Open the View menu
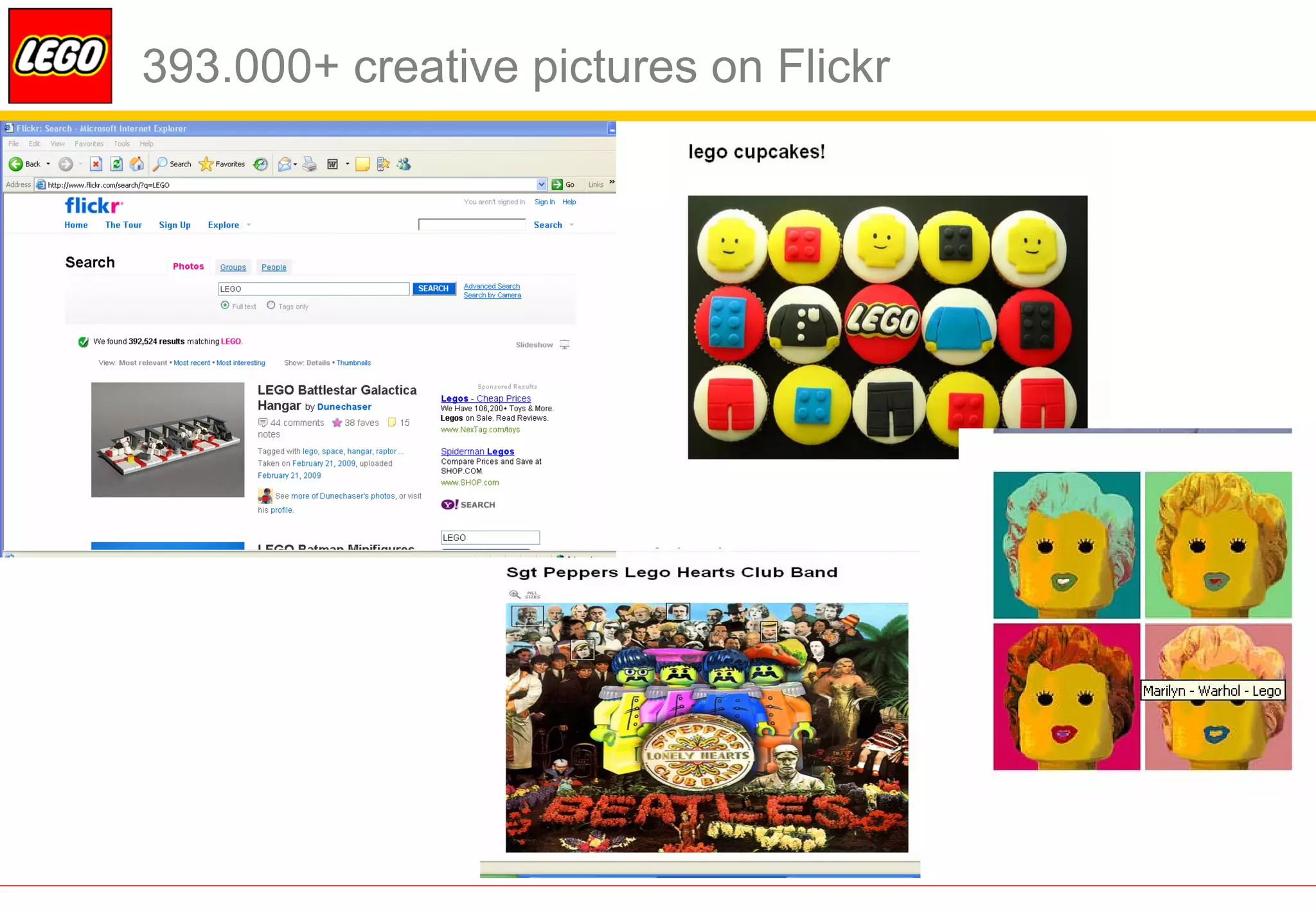This screenshot has height=911, width=1316. (x=58, y=144)
